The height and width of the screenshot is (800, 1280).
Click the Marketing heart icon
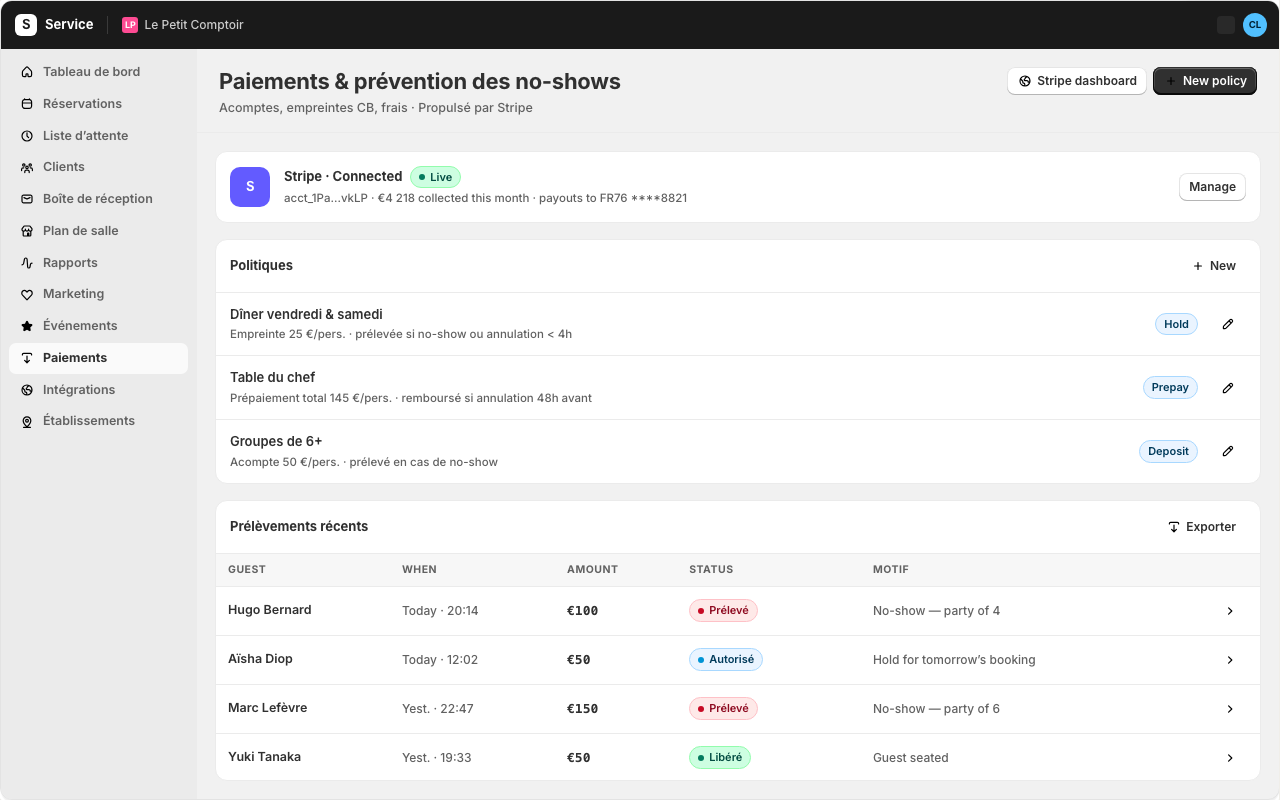click(27, 294)
